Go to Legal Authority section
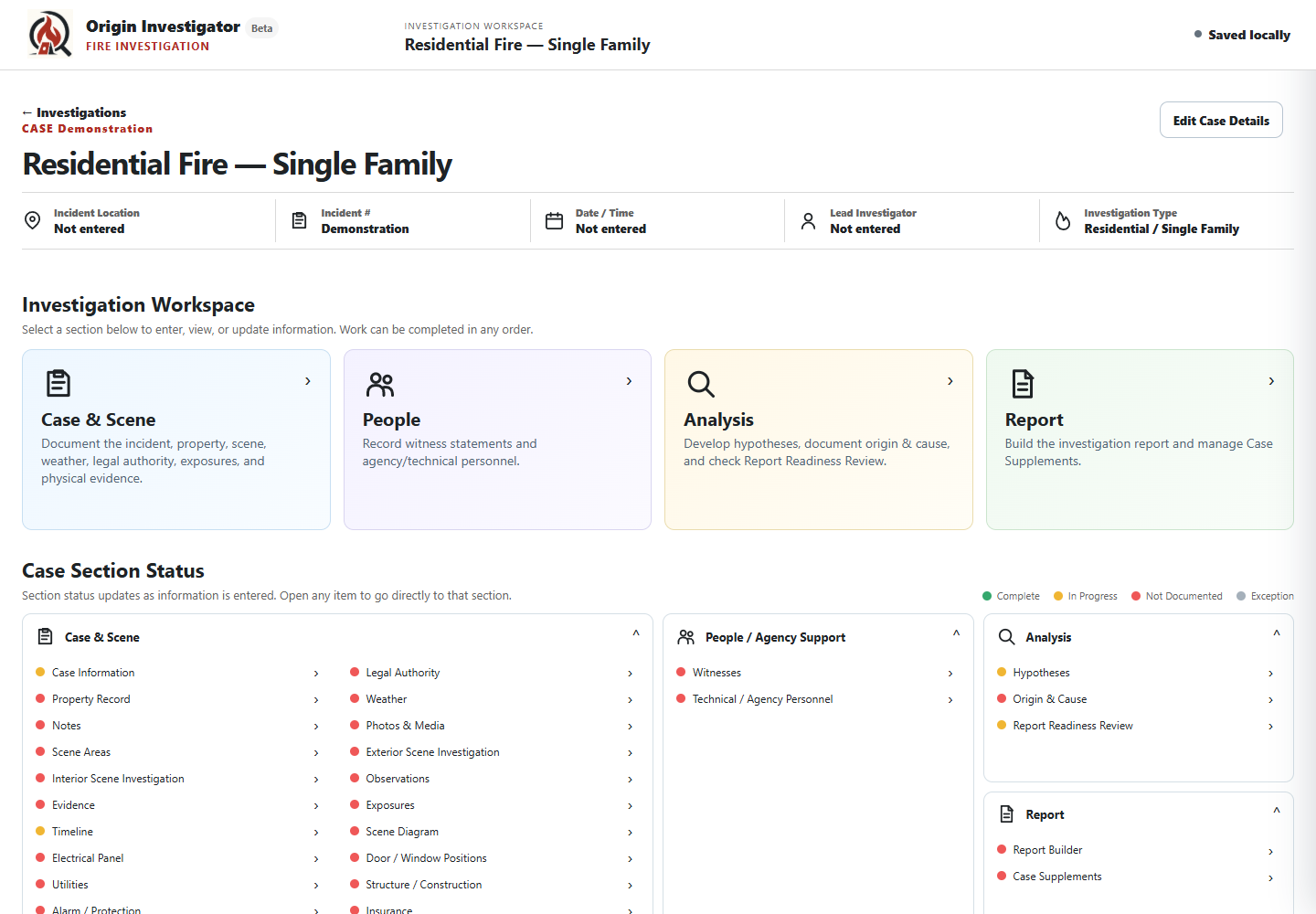The width and height of the screenshot is (1316, 914). [493, 673]
